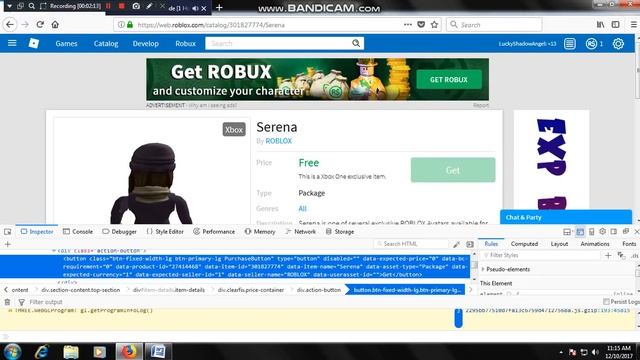
Task: Clear the web console with trash icon
Action: (x=7, y=302)
